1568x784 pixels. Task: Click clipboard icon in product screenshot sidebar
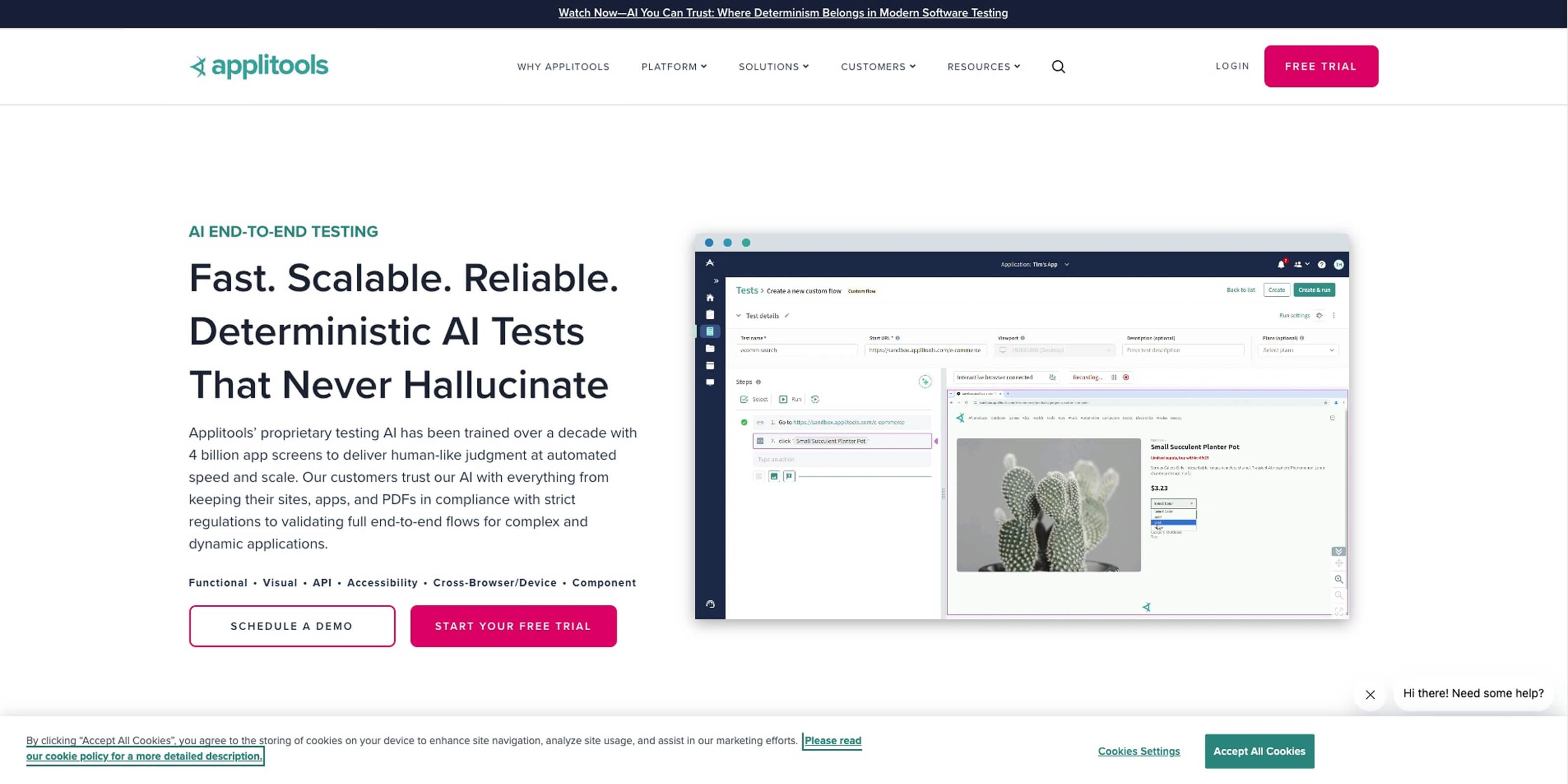710,314
